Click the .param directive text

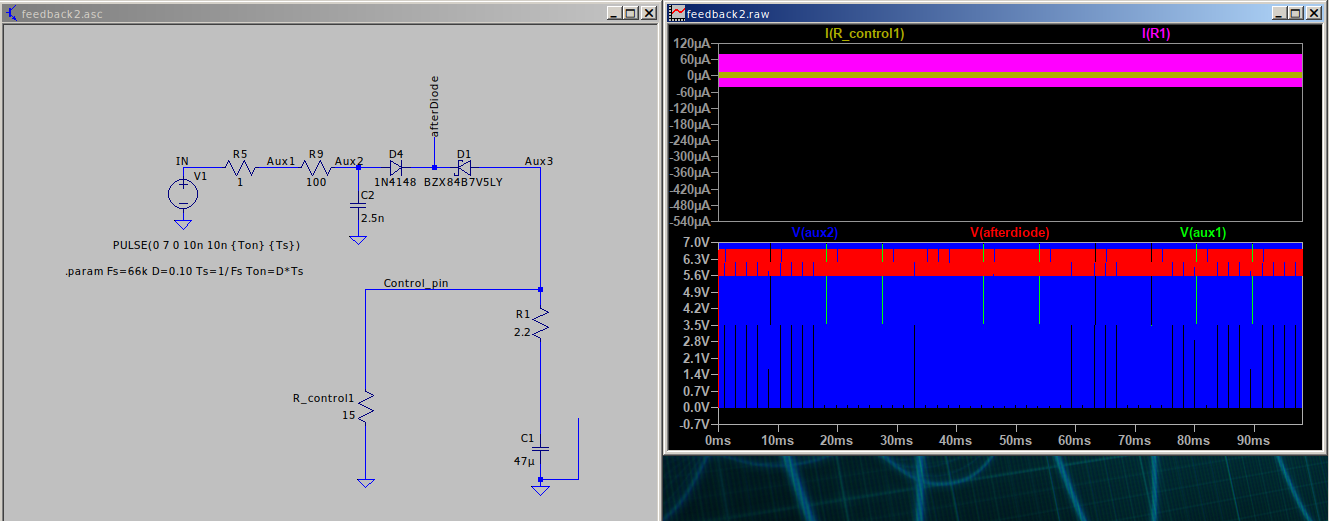[183, 272]
